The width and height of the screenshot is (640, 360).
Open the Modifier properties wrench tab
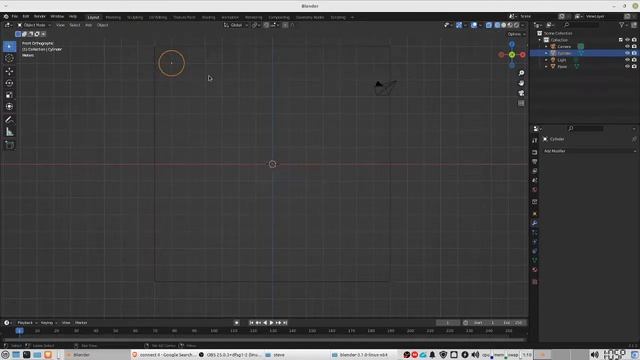pos(534,223)
